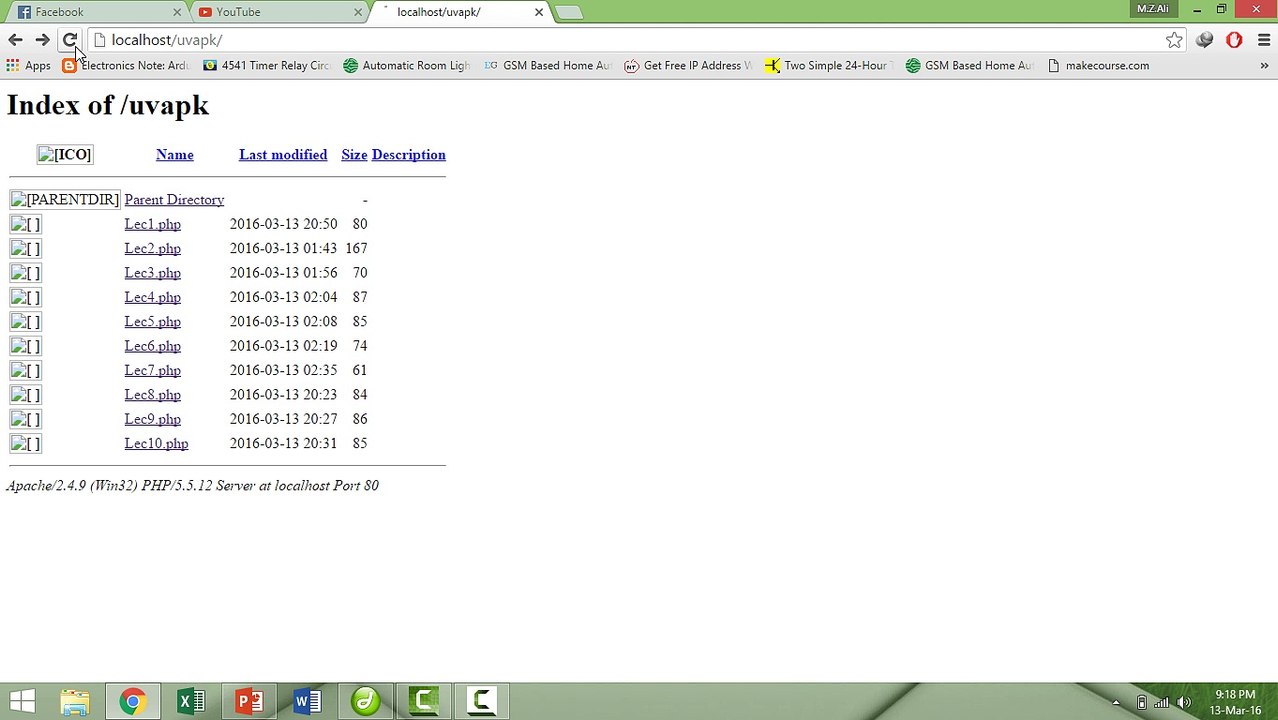Click the battery tray icon
This screenshot has height=720, width=1278.
pyautogui.click(x=1142, y=703)
